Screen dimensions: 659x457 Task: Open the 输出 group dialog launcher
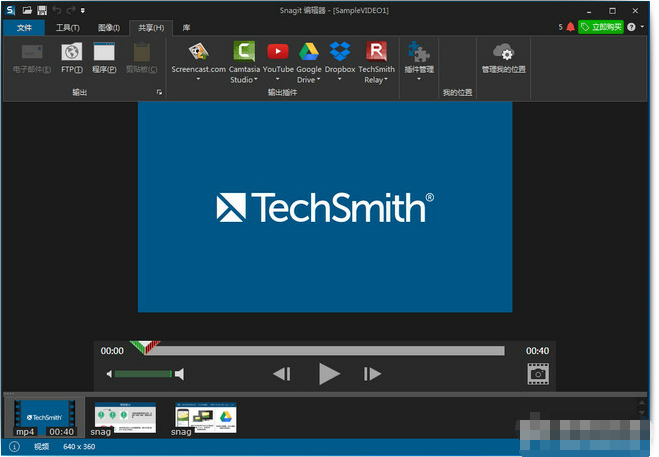159,92
